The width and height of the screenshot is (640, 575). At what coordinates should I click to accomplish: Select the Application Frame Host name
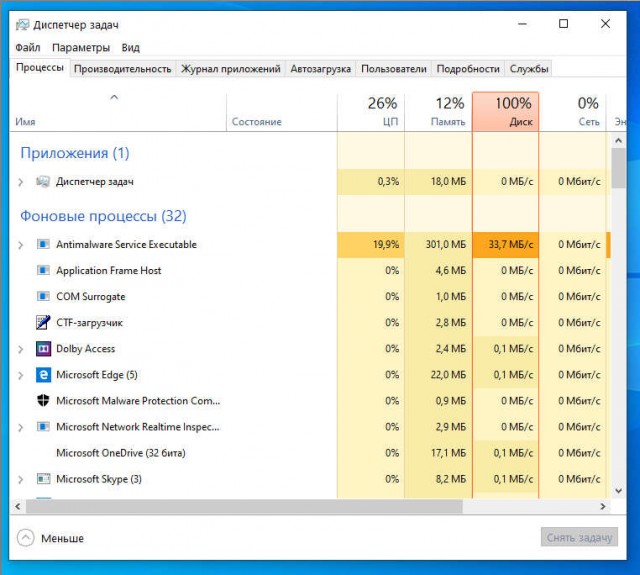(109, 271)
